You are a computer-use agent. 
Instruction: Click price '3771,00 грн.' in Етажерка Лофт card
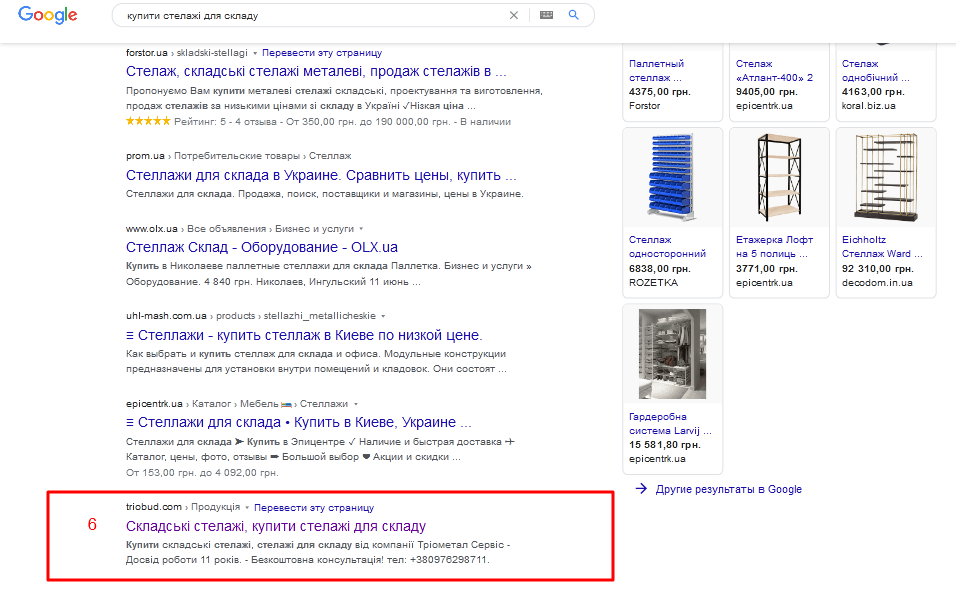point(766,268)
